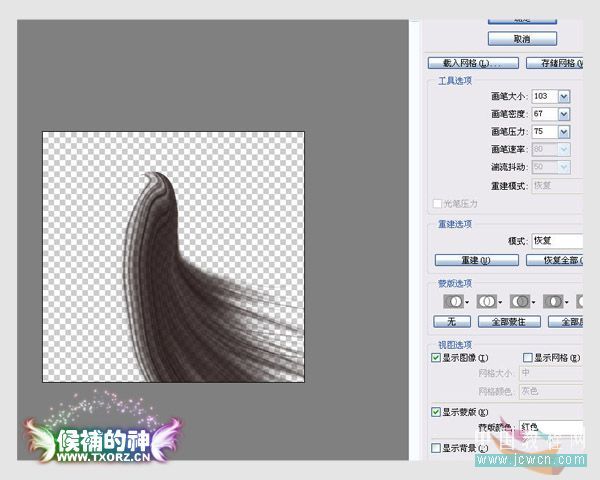The image size is (600, 480).
Task: Click the 工具选项 section heading
Action: [455, 81]
